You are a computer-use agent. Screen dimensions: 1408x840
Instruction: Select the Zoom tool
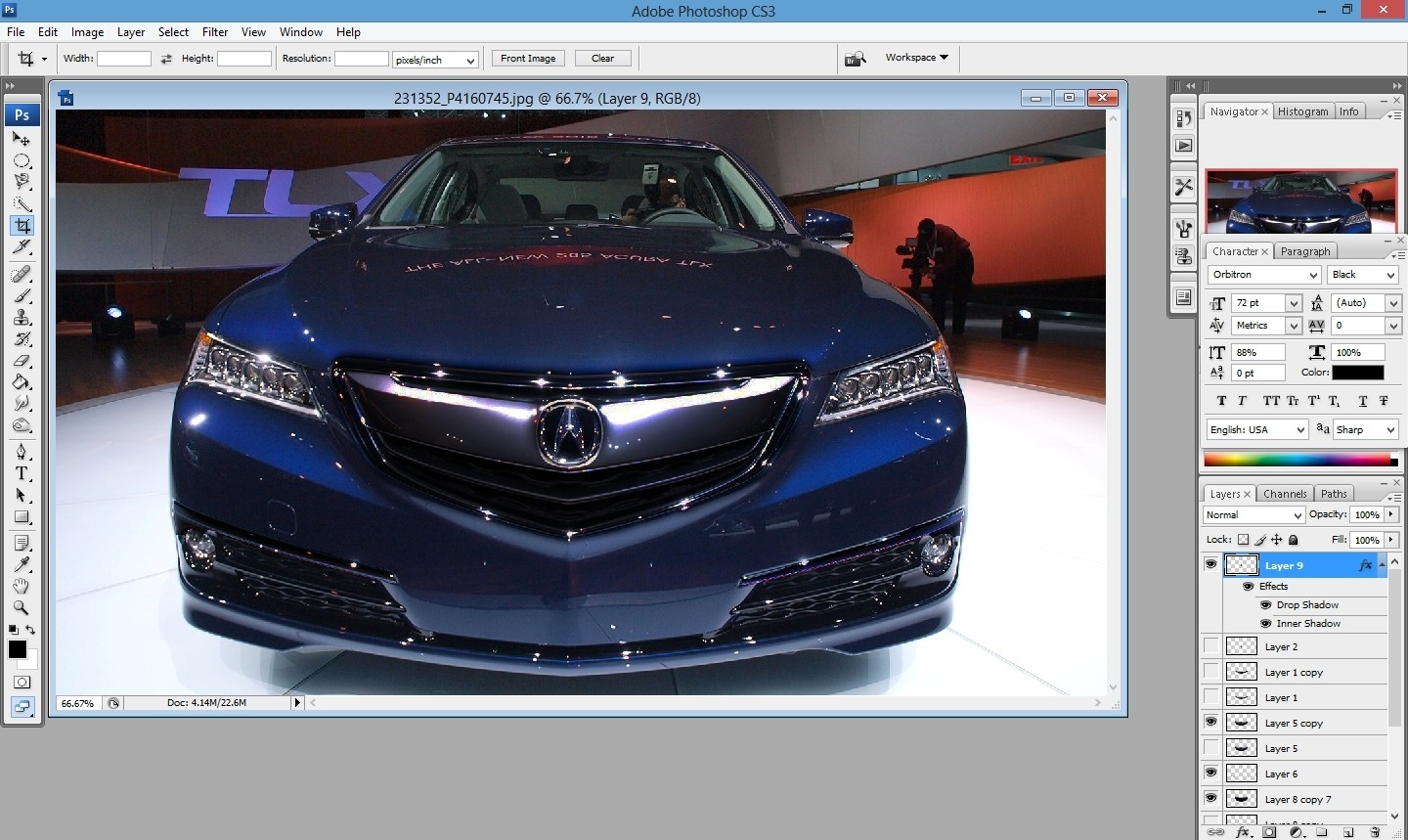tap(21, 607)
